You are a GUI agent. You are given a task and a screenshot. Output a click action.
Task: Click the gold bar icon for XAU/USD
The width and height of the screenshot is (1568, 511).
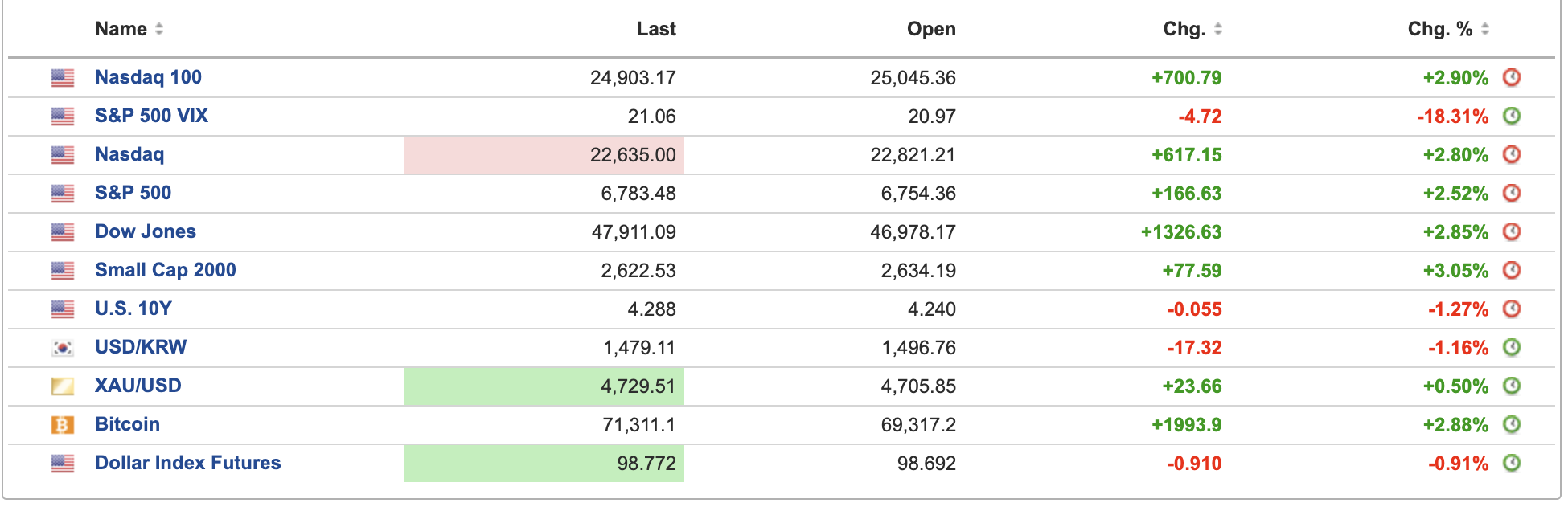[x=63, y=386]
